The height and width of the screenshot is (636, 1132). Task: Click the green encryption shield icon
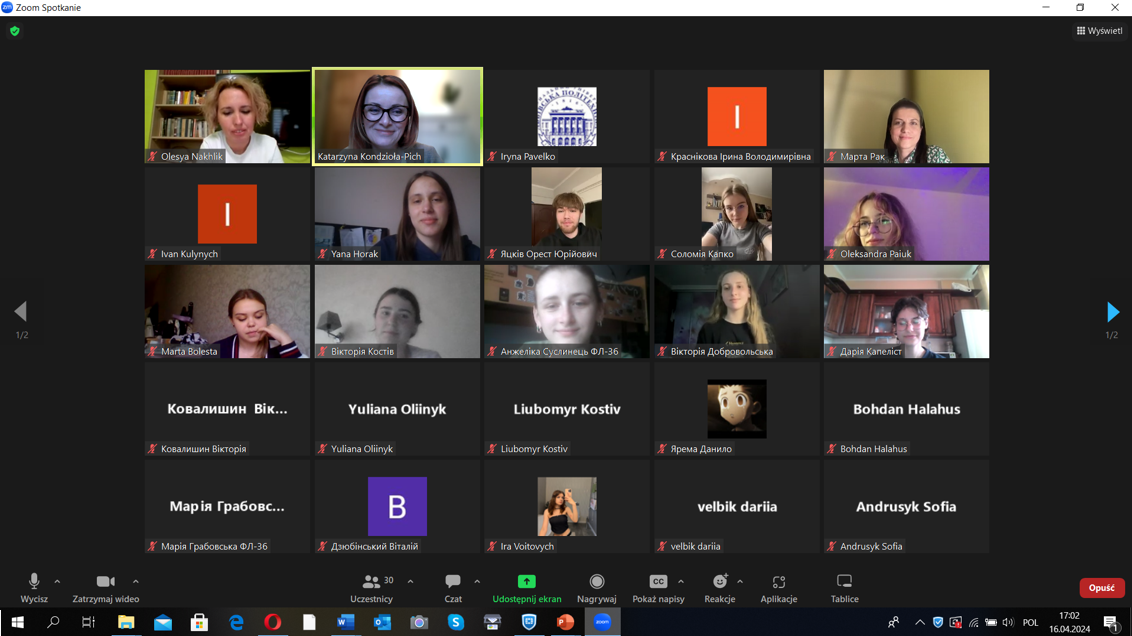click(14, 31)
